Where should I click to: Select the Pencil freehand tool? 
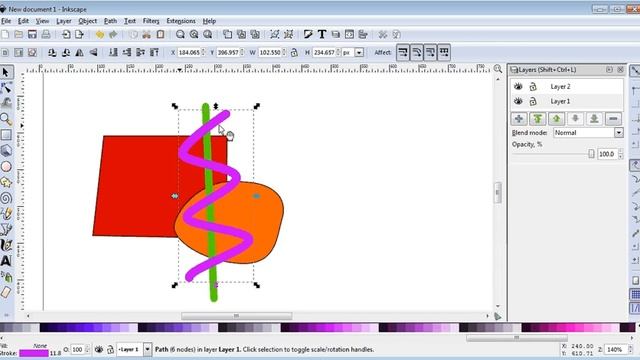(6, 213)
